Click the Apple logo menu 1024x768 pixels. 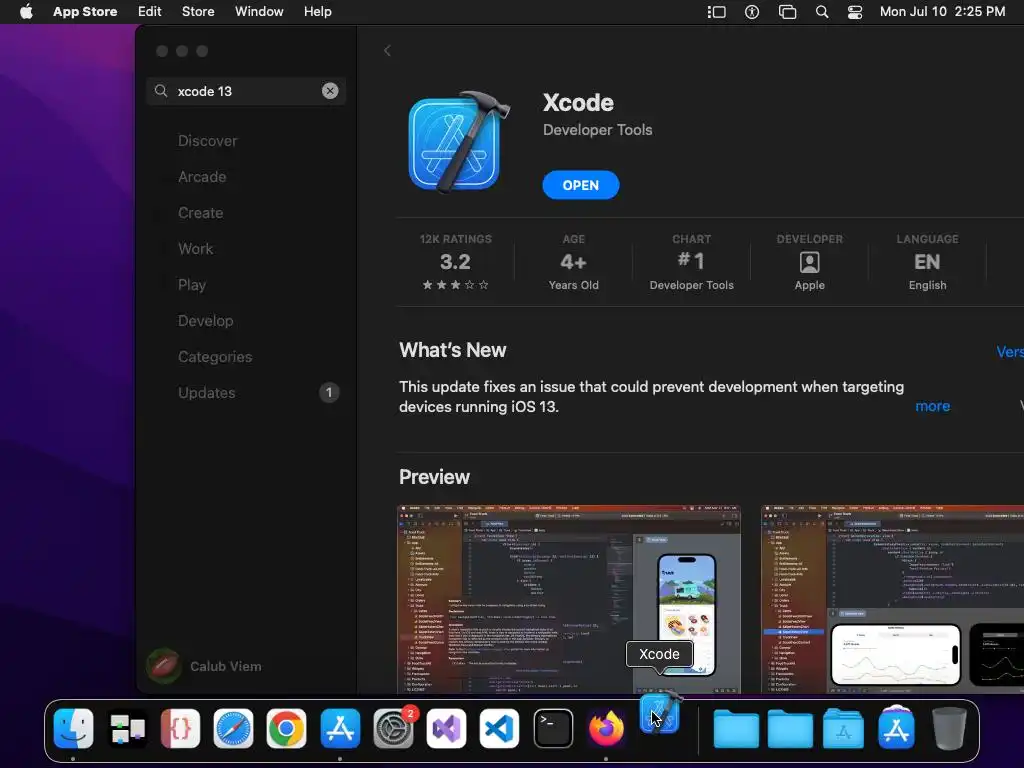(x=26, y=11)
